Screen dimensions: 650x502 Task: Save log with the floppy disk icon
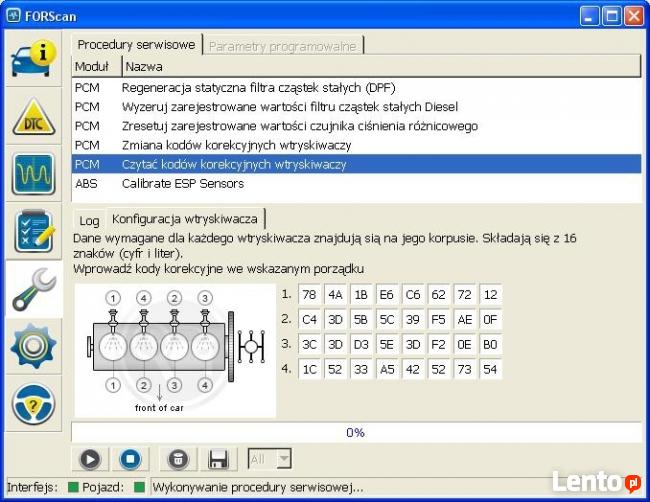click(218, 459)
